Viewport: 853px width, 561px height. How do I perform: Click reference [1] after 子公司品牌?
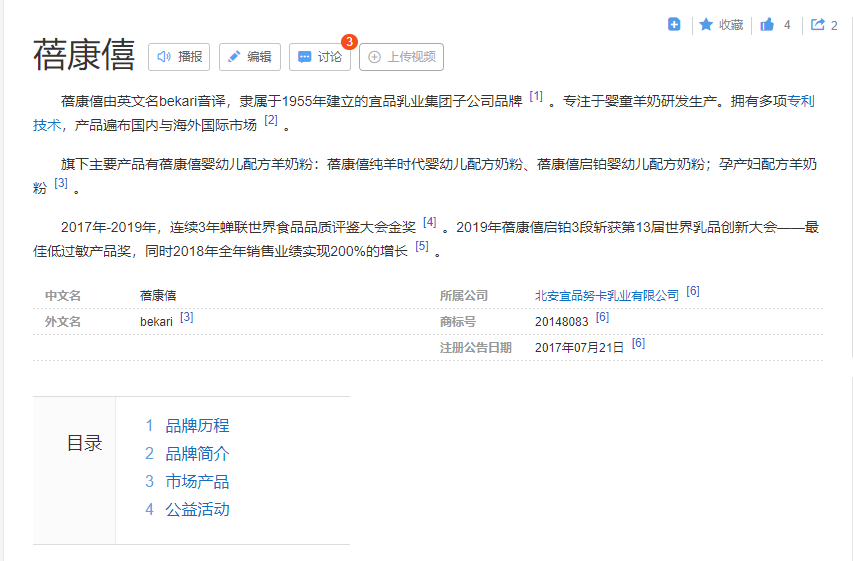pos(536,96)
